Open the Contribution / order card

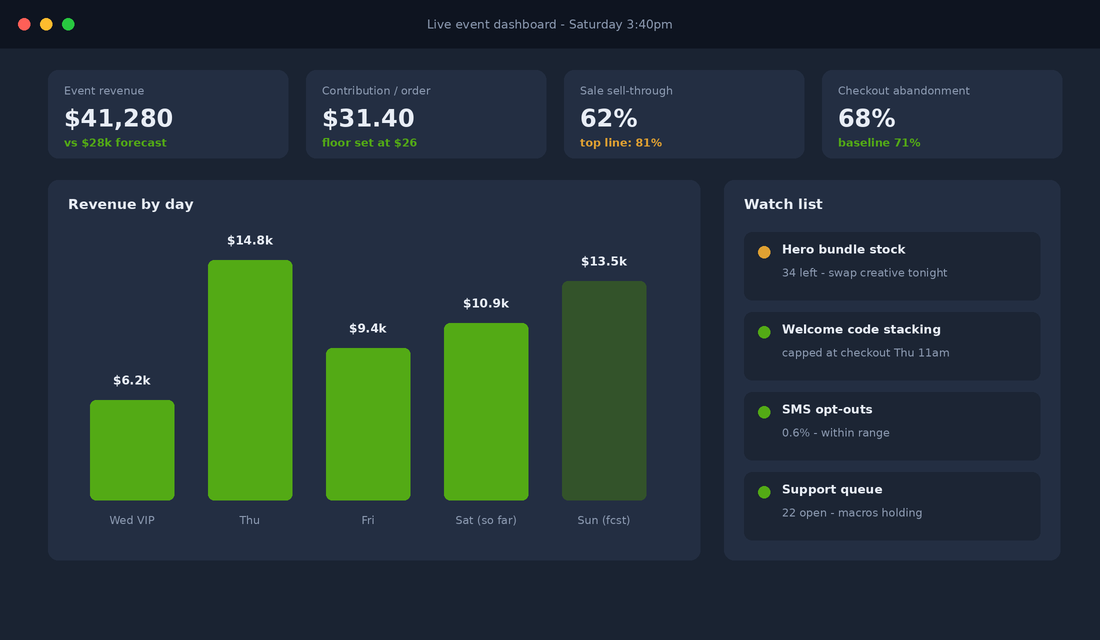click(426, 114)
